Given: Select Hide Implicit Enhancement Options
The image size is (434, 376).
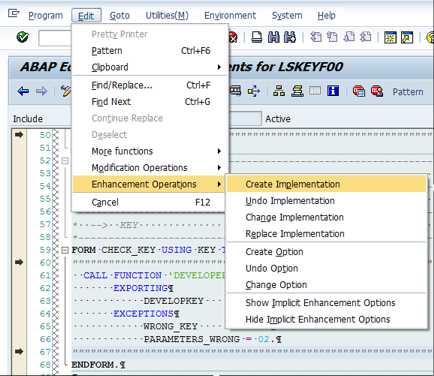Looking at the screenshot, I should click(x=326, y=319).
